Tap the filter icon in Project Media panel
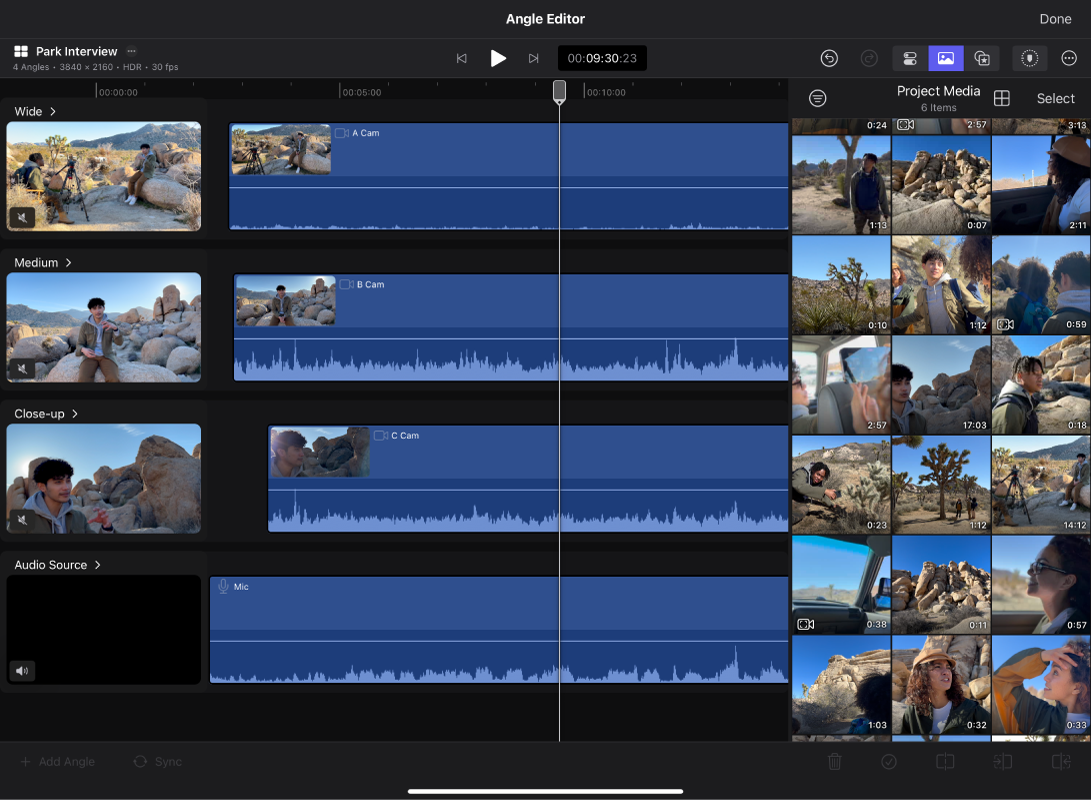 [x=818, y=98]
